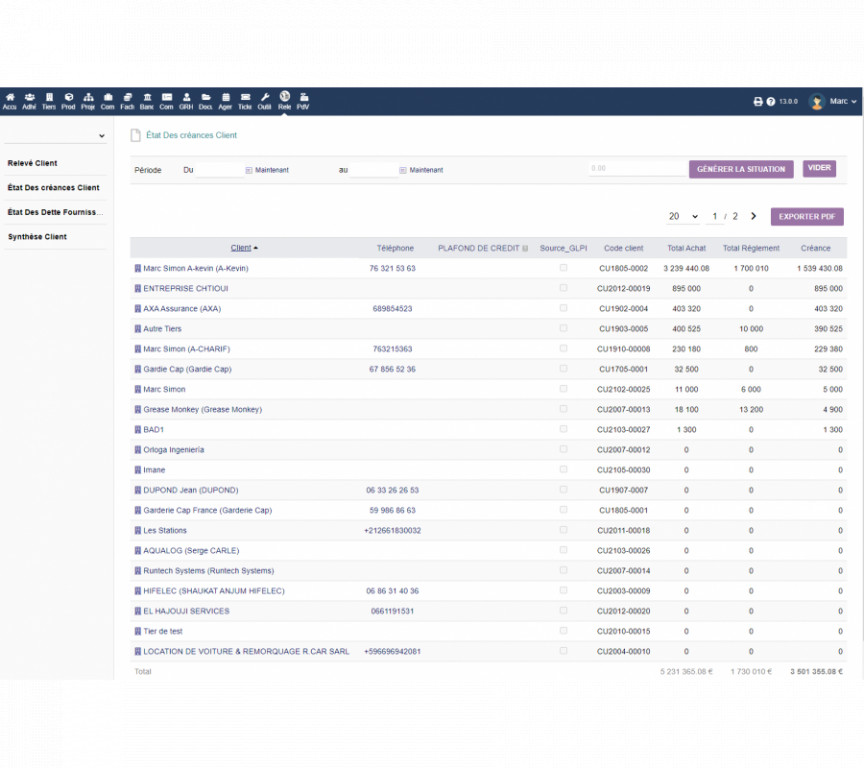Click the GÉNÉRER LA SITUATION button
Viewport: 864px width, 768px height.
(x=741, y=169)
